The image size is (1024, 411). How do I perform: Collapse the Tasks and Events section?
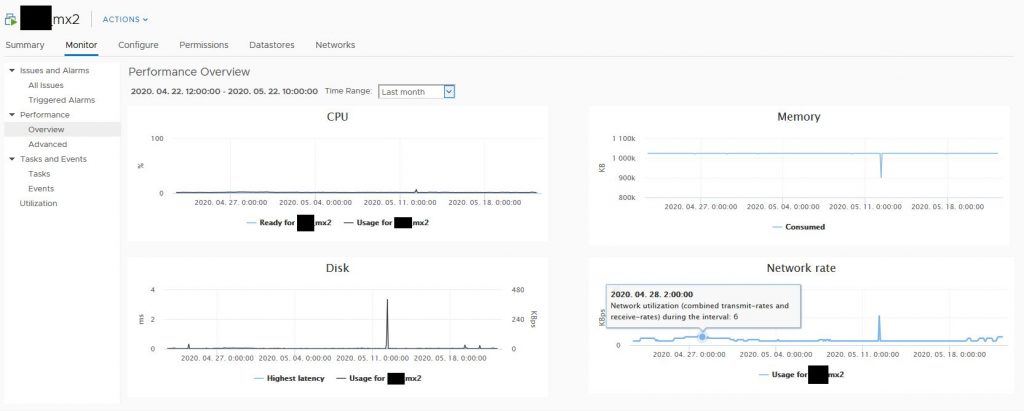tap(11, 159)
